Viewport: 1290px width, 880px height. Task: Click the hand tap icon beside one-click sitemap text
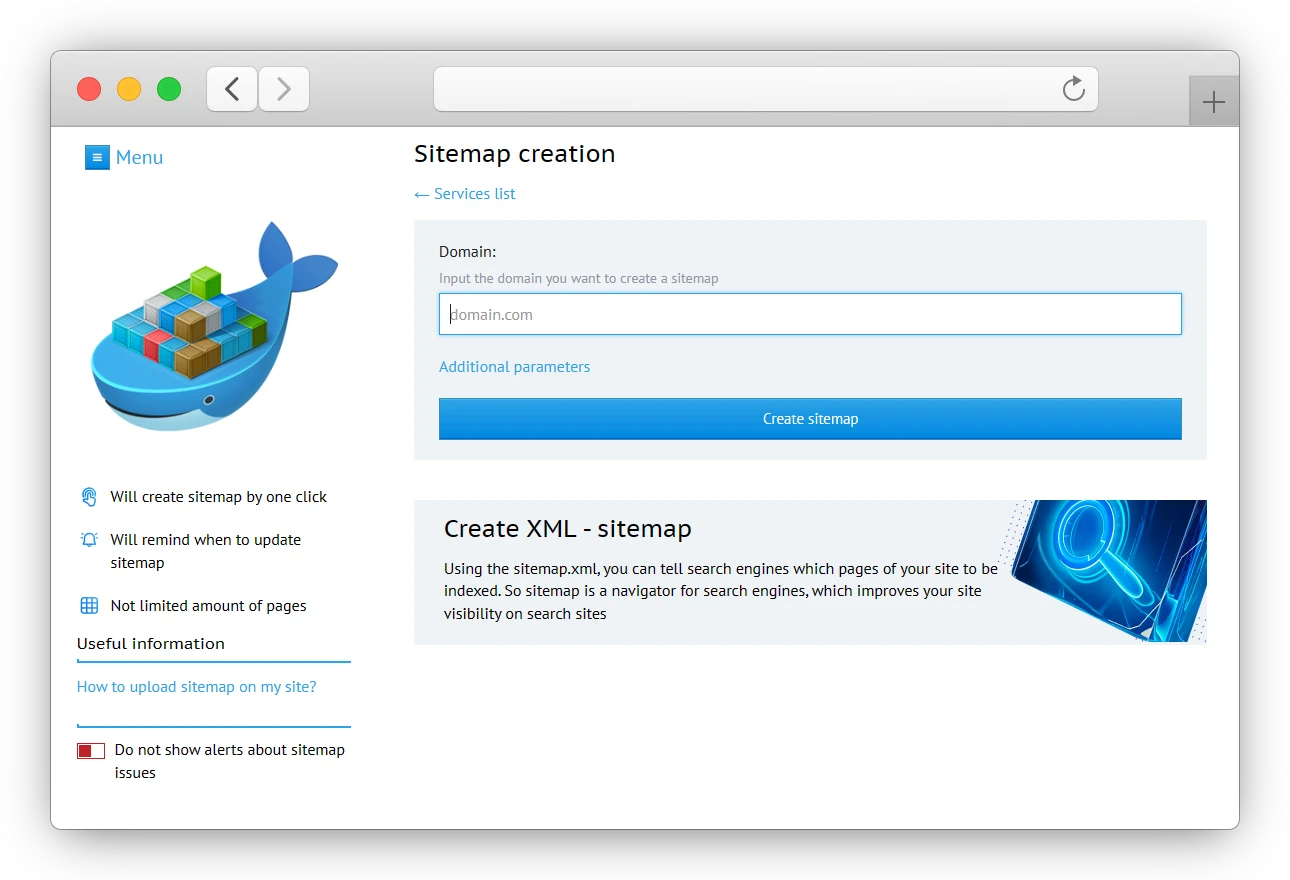pyautogui.click(x=89, y=495)
